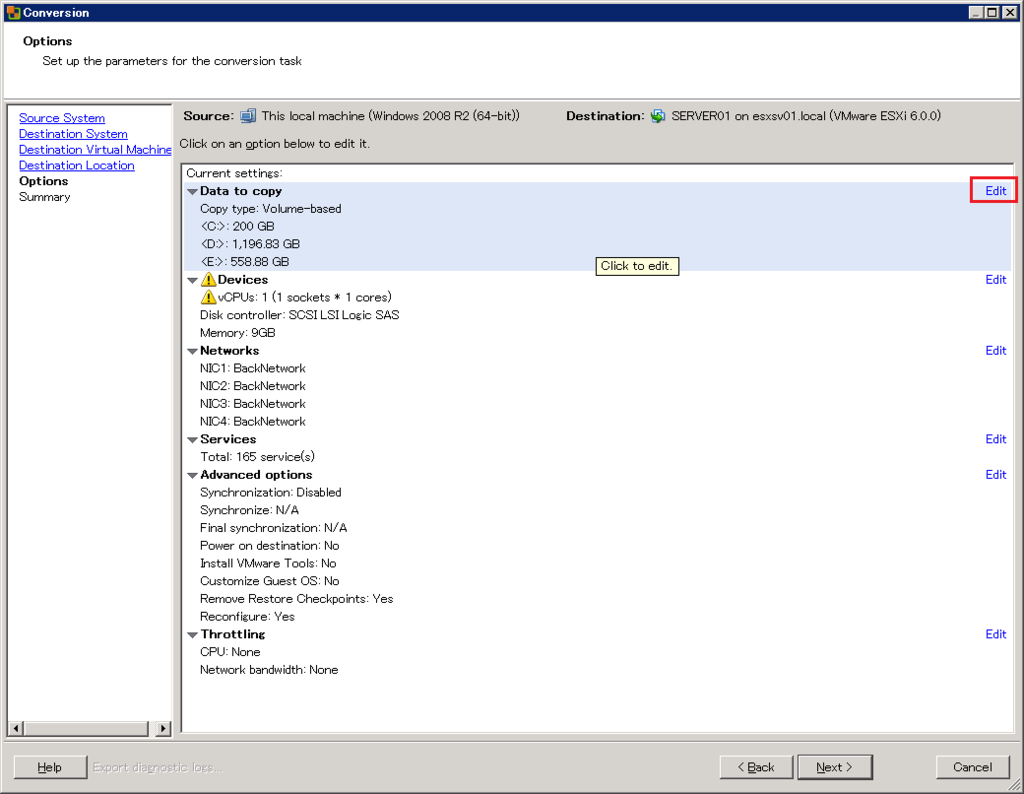Select the Summary step in sidebar
This screenshot has width=1024, height=794.
click(x=44, y=197)
